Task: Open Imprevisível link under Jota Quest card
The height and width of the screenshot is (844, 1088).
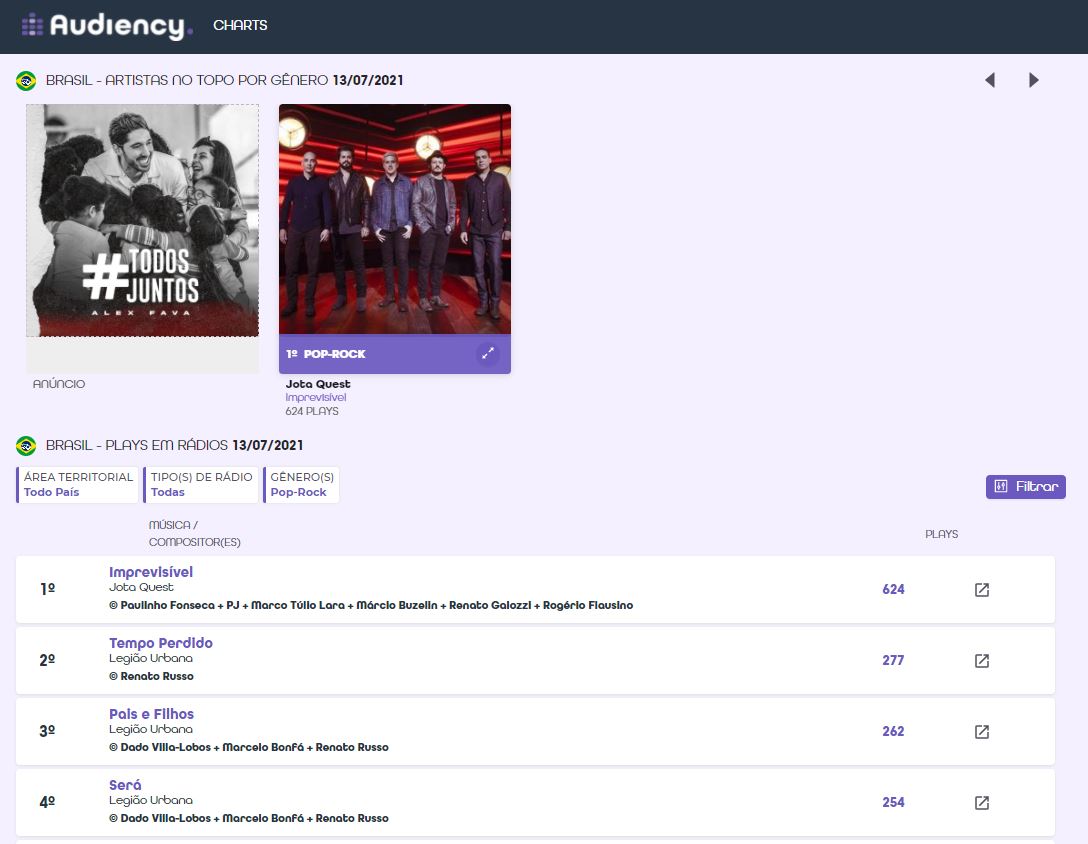Action: [316, 398]
